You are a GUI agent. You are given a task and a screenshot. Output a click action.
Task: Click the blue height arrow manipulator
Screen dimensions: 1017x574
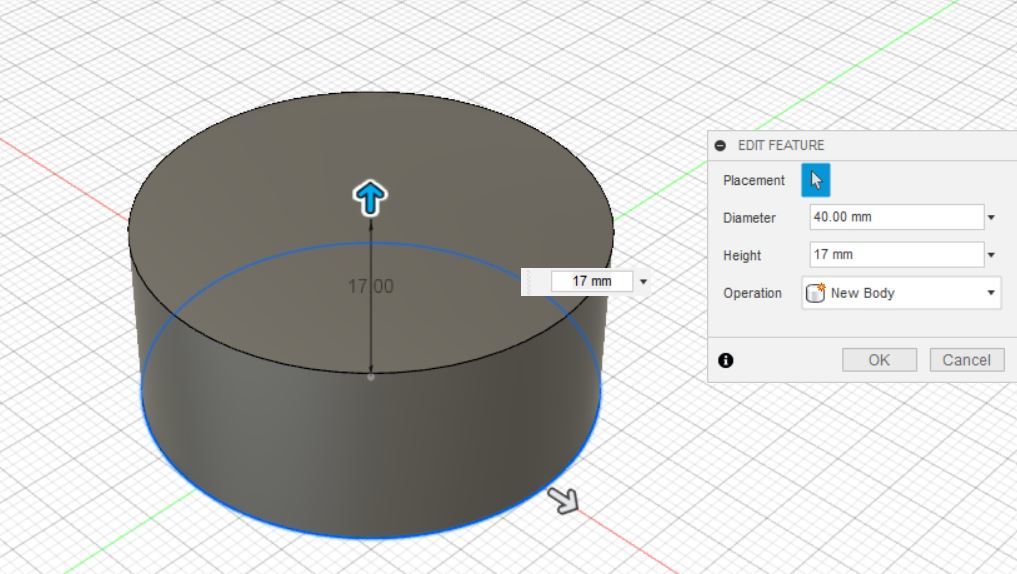coord(370,198)
